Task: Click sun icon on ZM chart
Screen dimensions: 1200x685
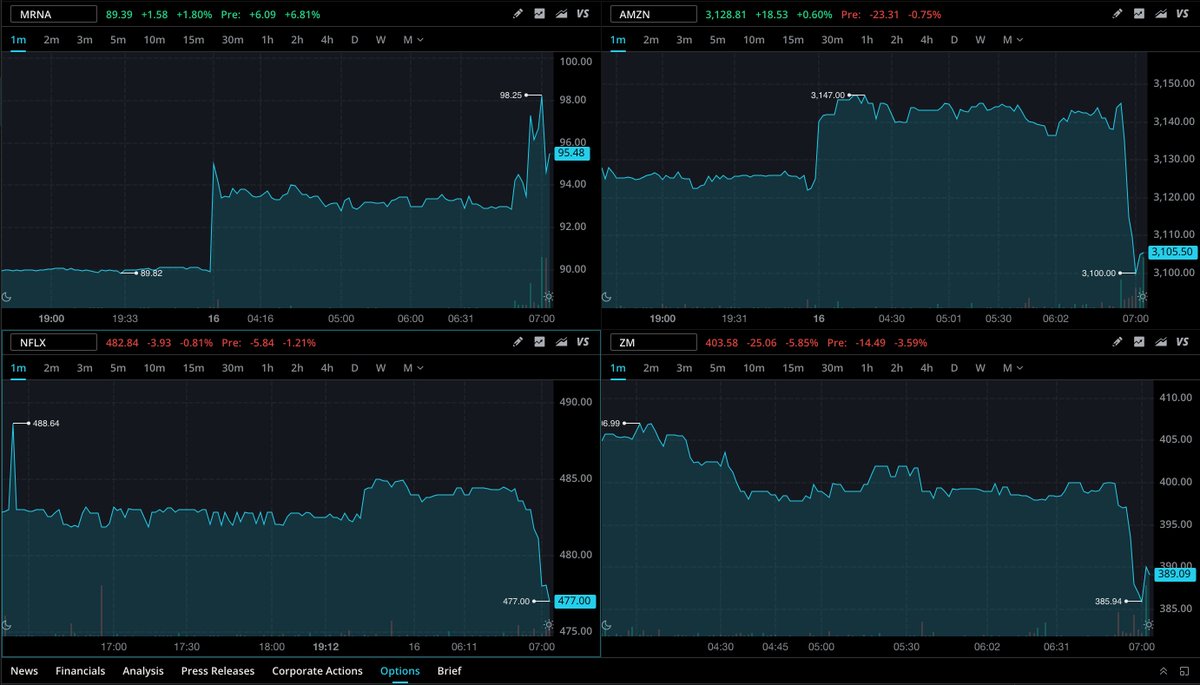Action: 1147,625
